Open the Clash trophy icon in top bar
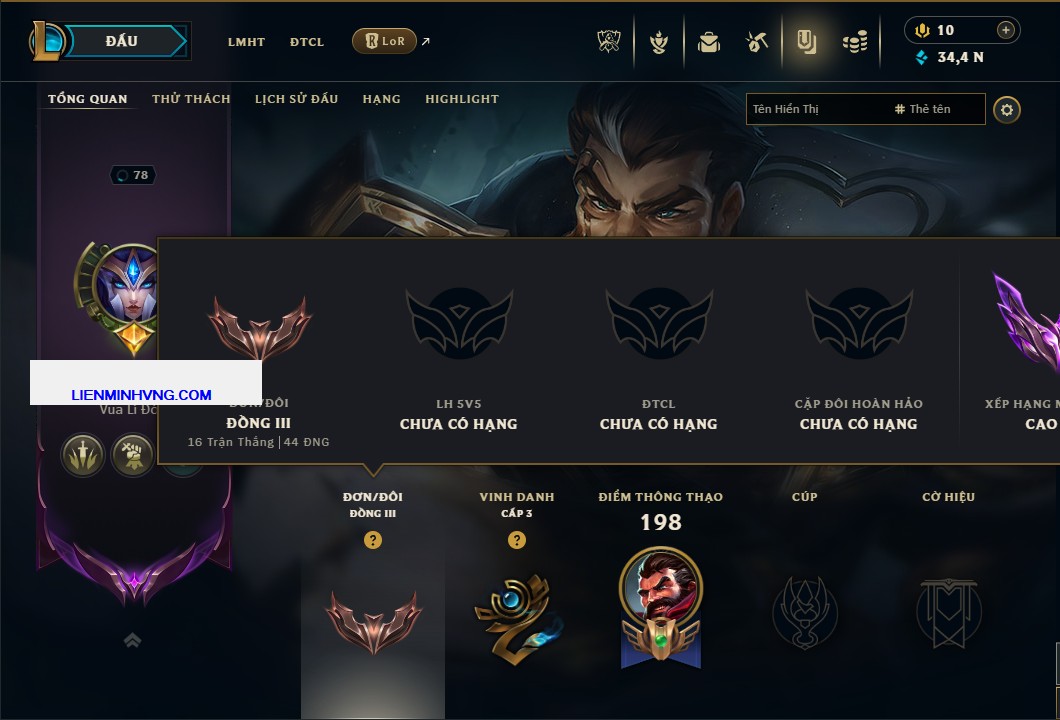 609,42
